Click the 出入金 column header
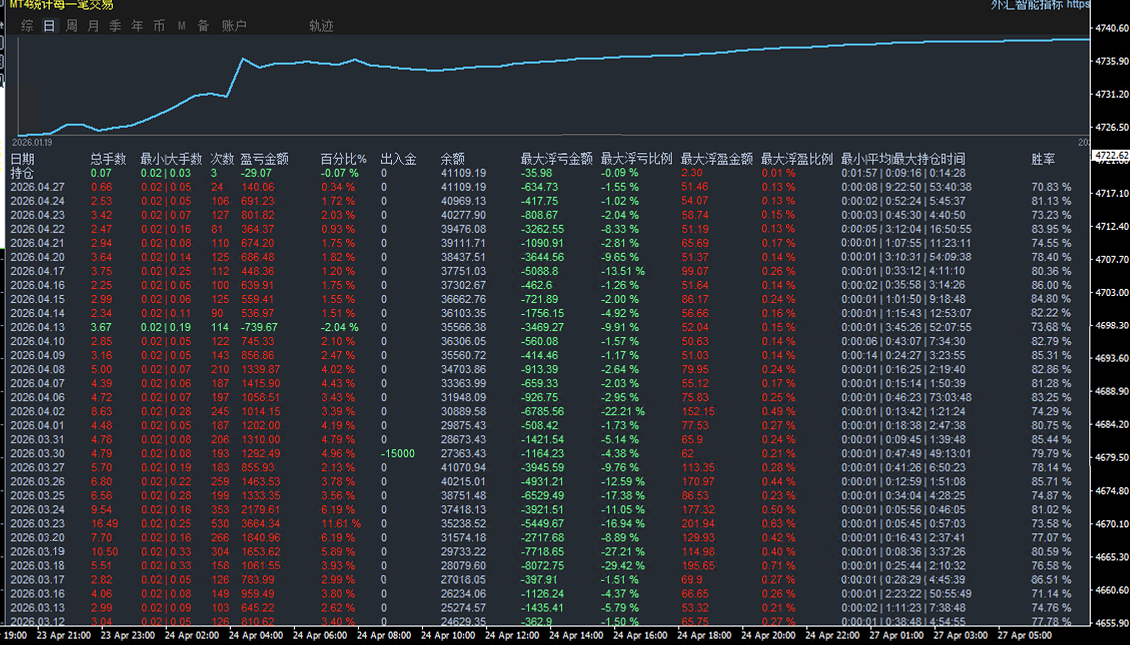This screenshot has height=645, width=1130. pos(399,159)
